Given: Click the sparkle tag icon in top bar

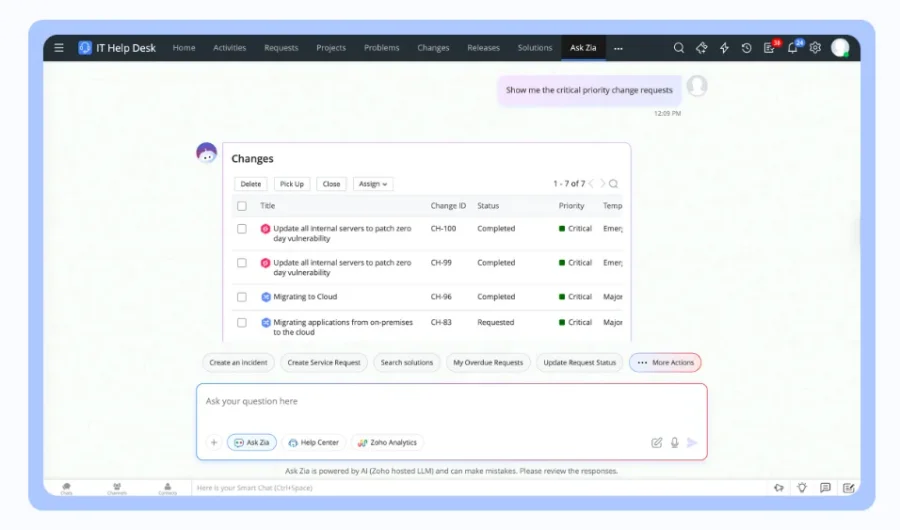Looking at the screenshot, I should (701, 48).
